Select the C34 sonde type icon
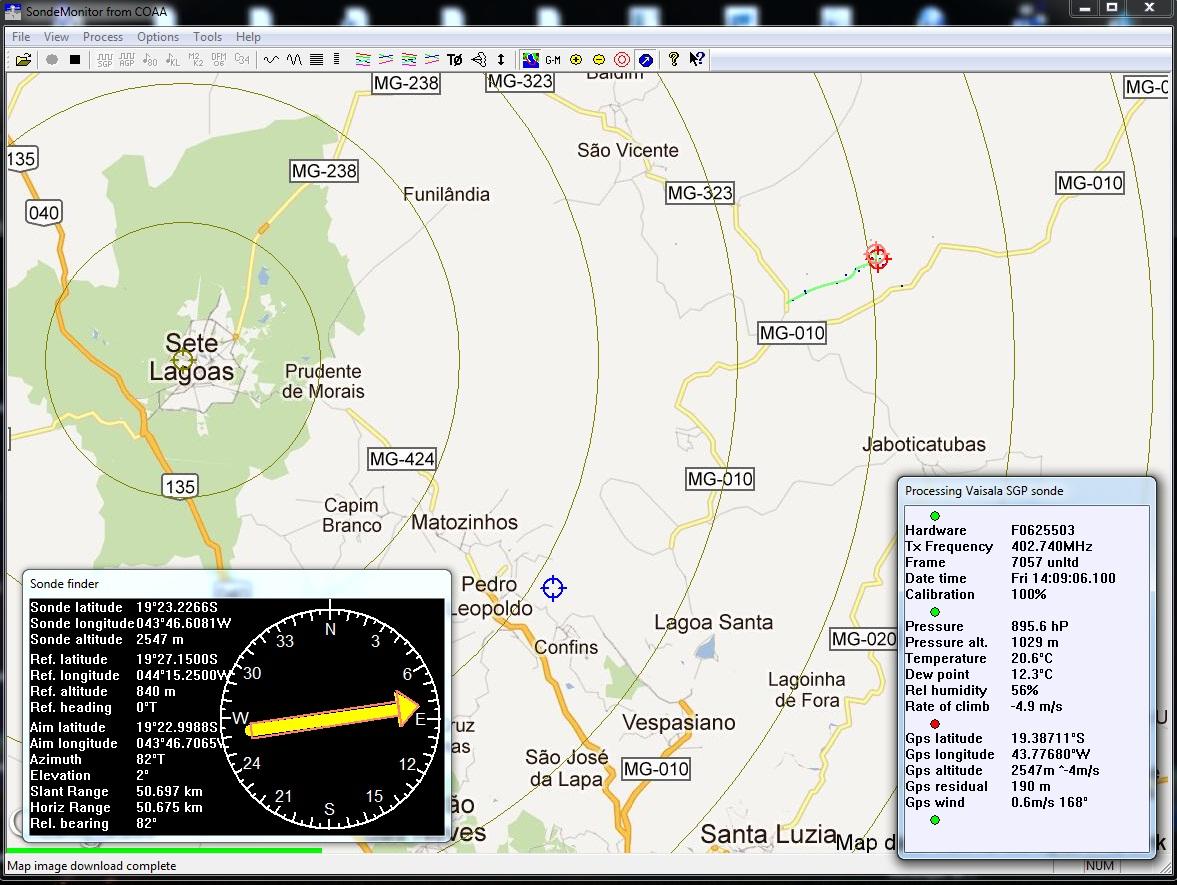Viewport: 1177px width, 885px height. [242, 59]
